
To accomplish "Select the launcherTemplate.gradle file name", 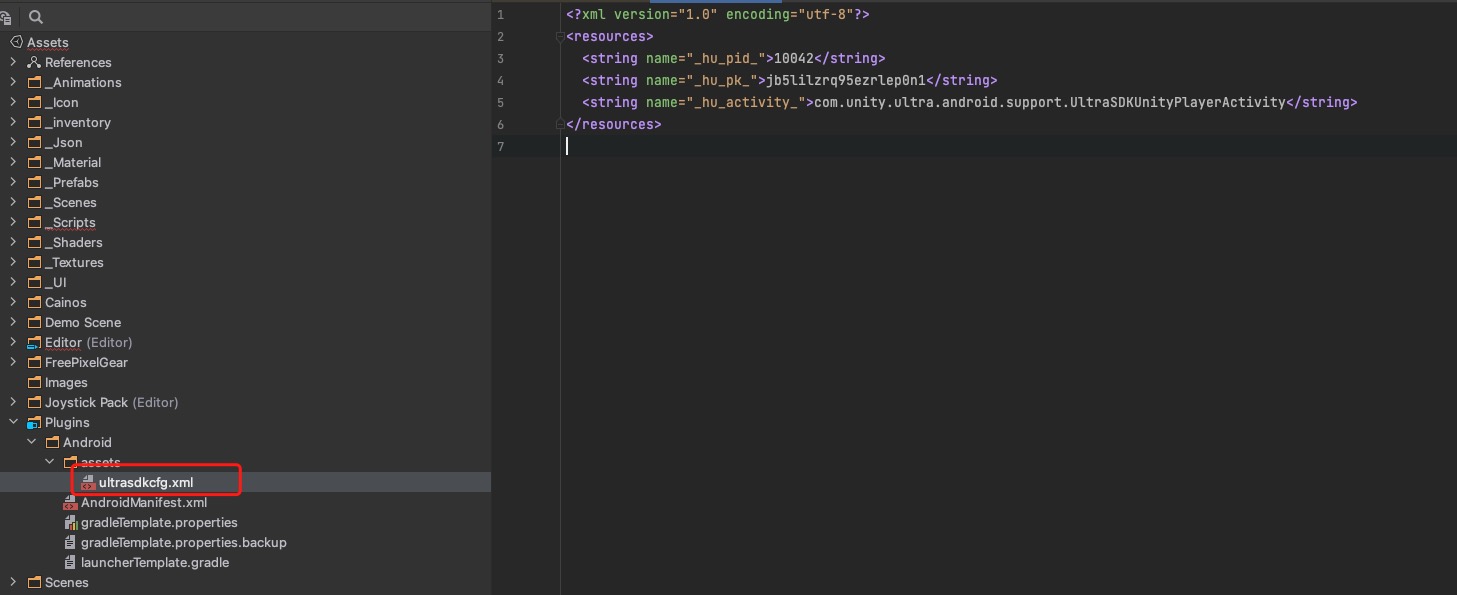I will coord(155,562).
